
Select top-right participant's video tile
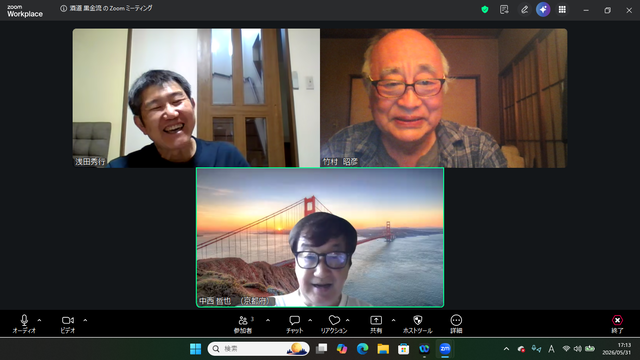(444, 98)
